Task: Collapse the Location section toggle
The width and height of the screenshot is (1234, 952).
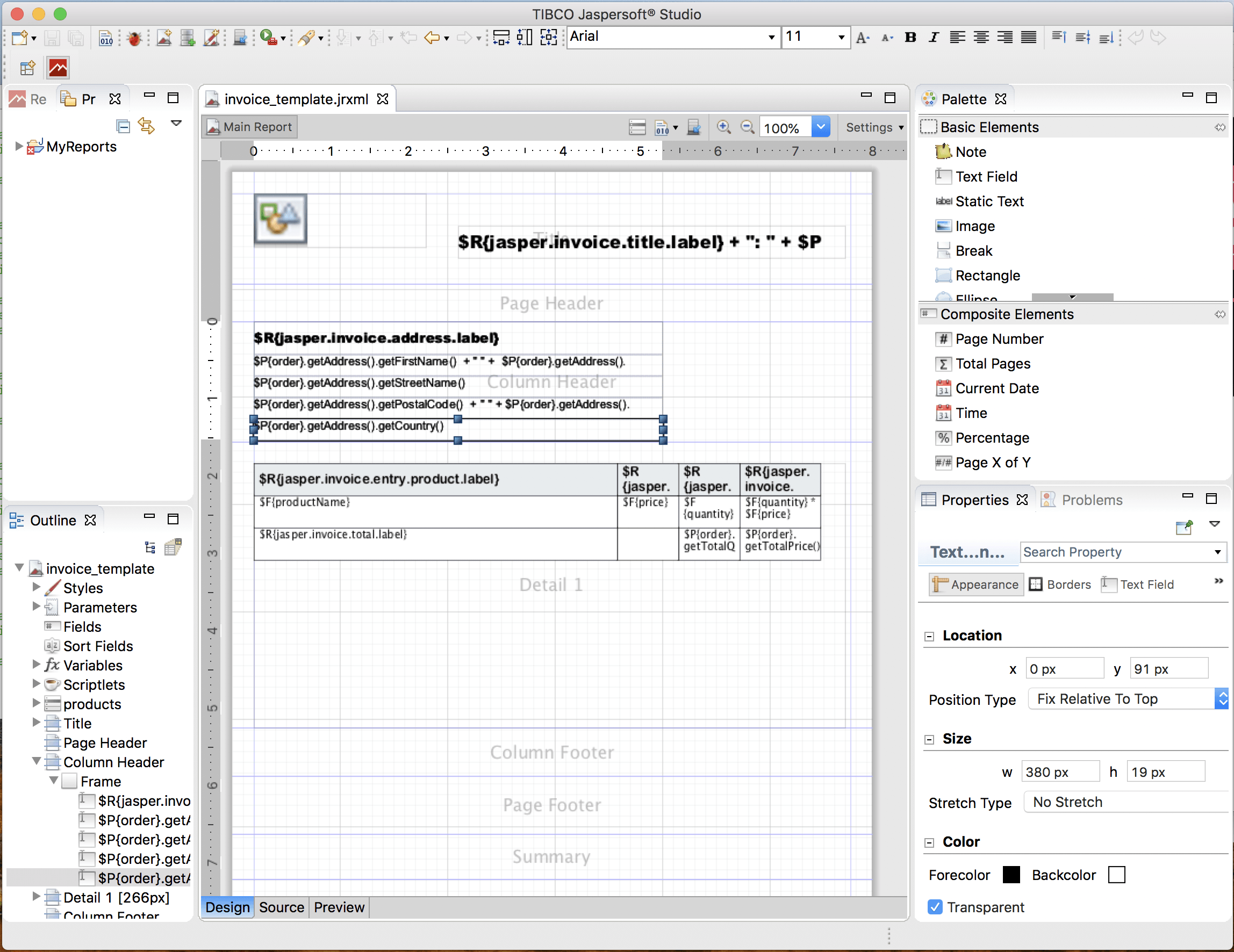Action: point(929,636)
